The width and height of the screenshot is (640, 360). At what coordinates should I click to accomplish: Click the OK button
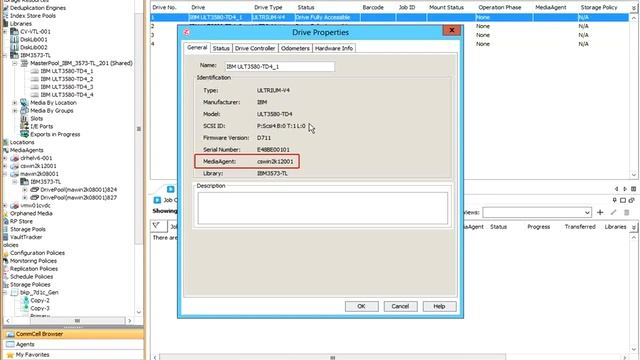(x=361, y=306)
